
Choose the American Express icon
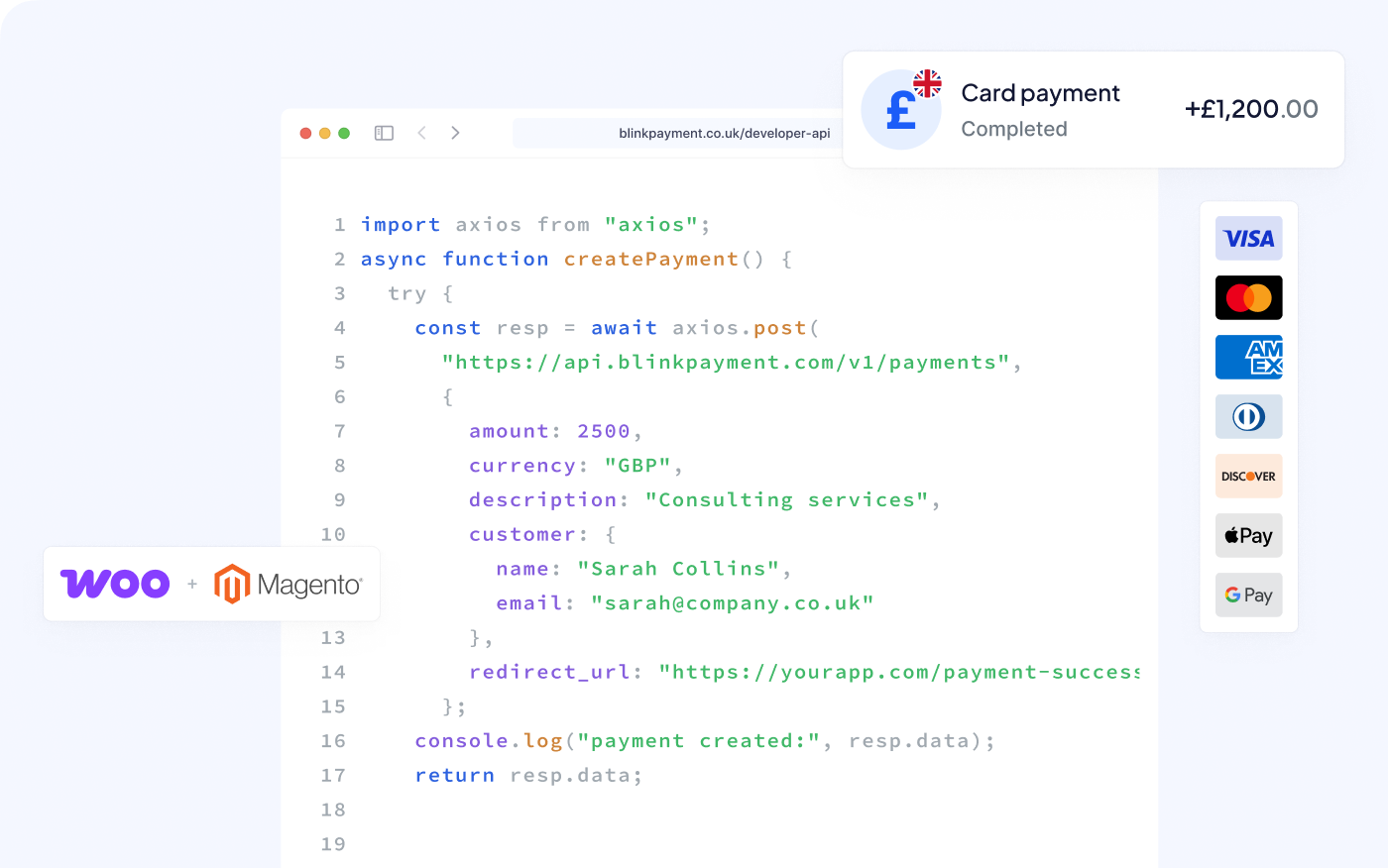[x=1248, y=358]
